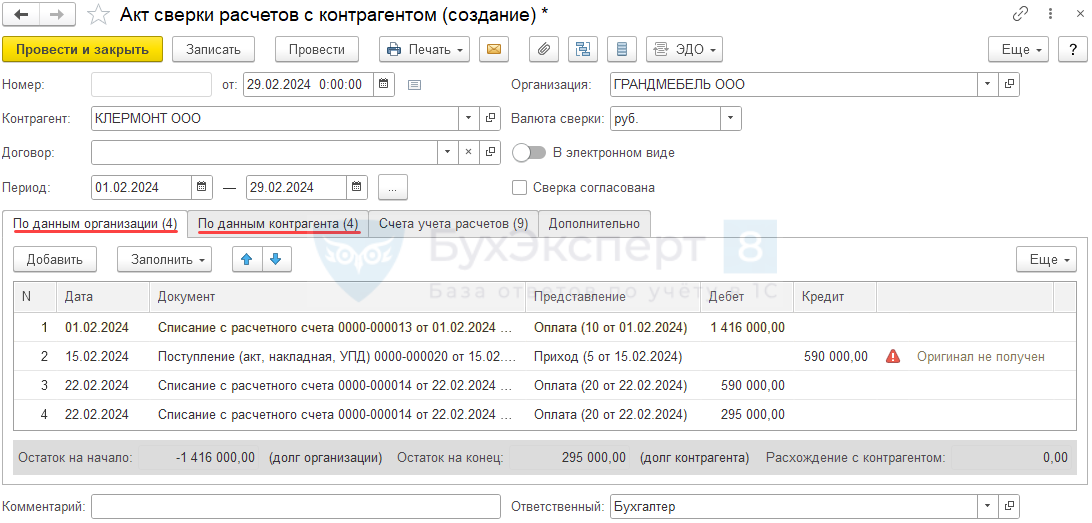
Task: Toggle the В электронном виде switch
Action: (529, 153)
